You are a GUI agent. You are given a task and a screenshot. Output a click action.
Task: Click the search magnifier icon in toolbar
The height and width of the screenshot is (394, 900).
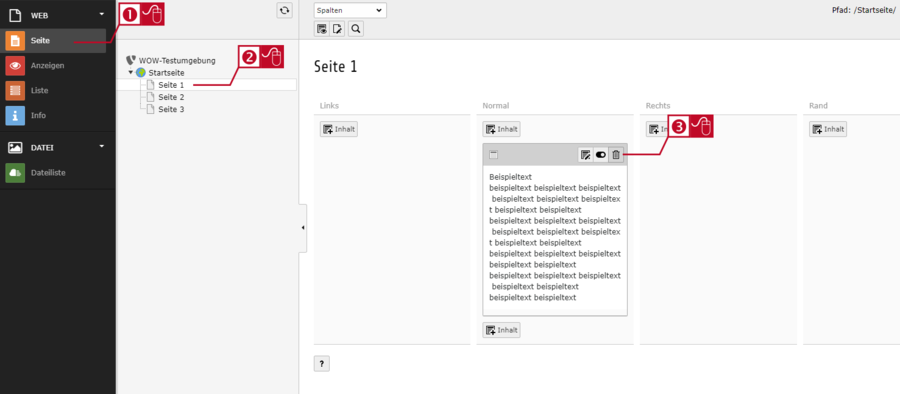point(356,29)
